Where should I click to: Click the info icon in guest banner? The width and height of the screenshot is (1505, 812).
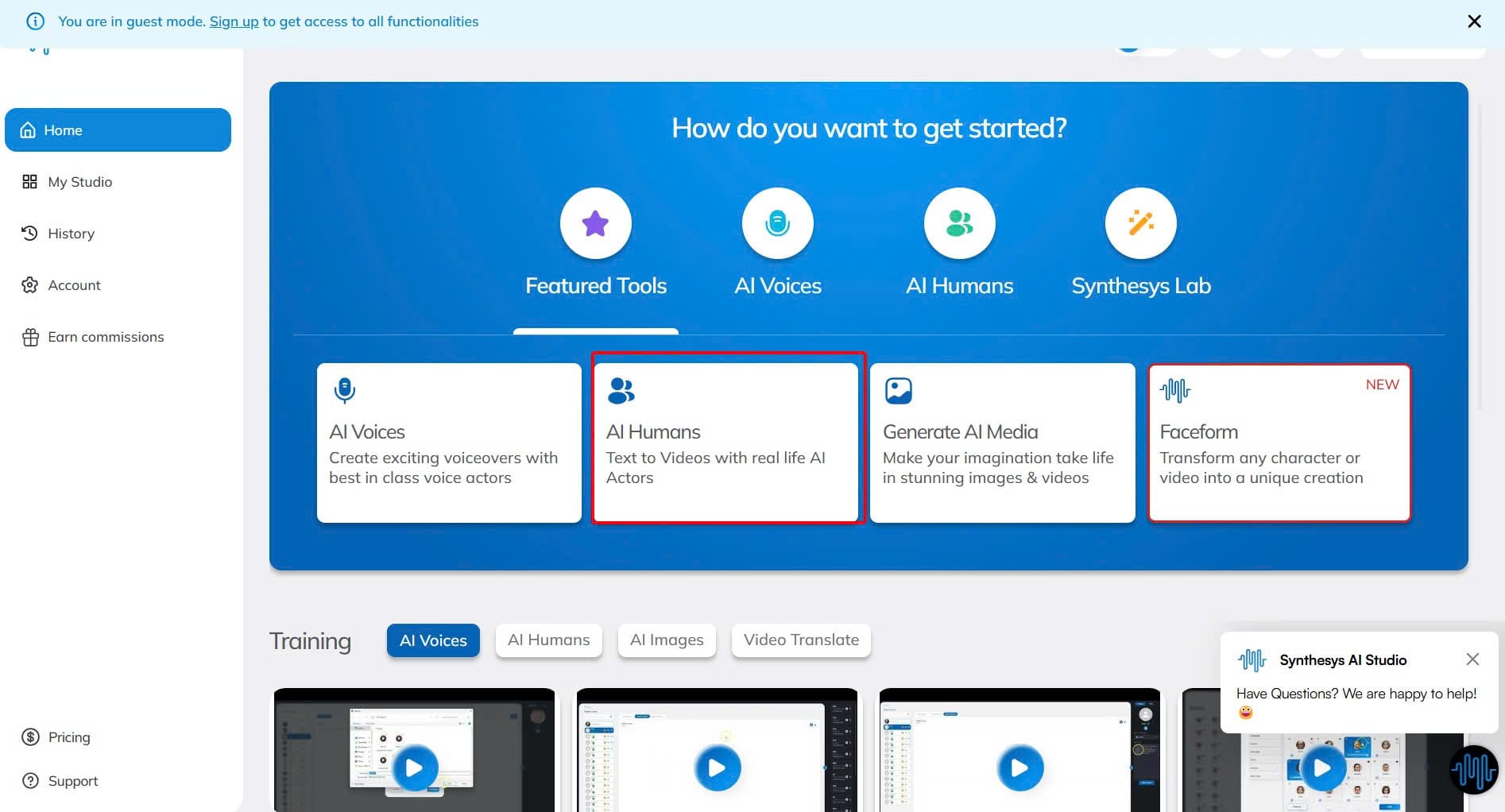(36, 21)
